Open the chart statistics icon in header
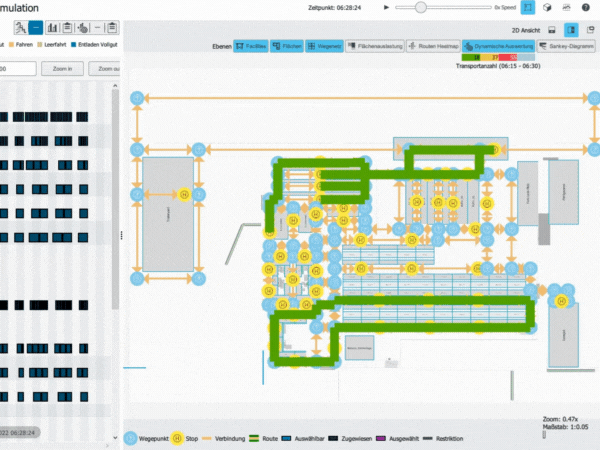Image resolution: width=600 pixels, height=450 pixels. pyautogui.click(x=568, y=8)
